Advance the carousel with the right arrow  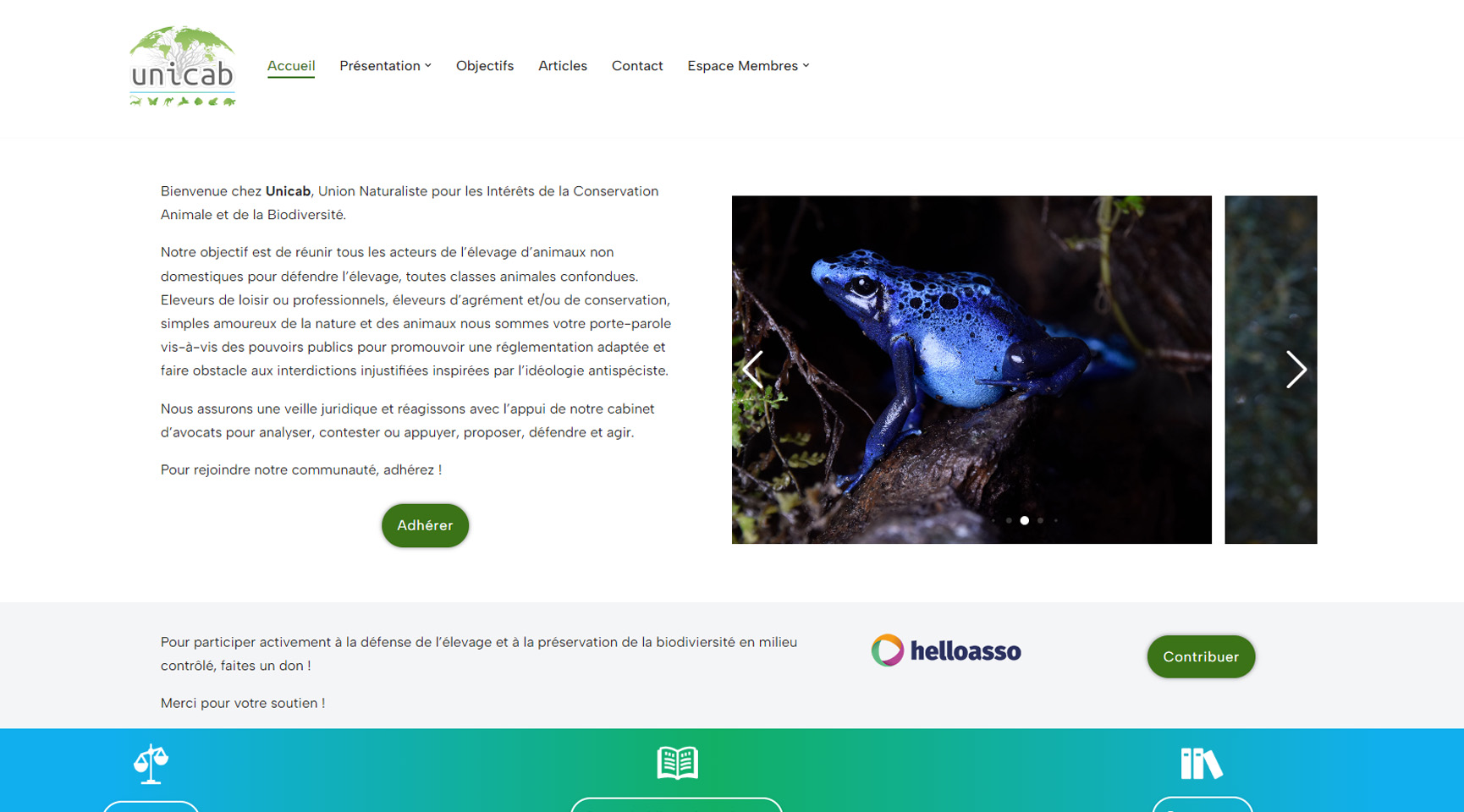point(1296,370)
